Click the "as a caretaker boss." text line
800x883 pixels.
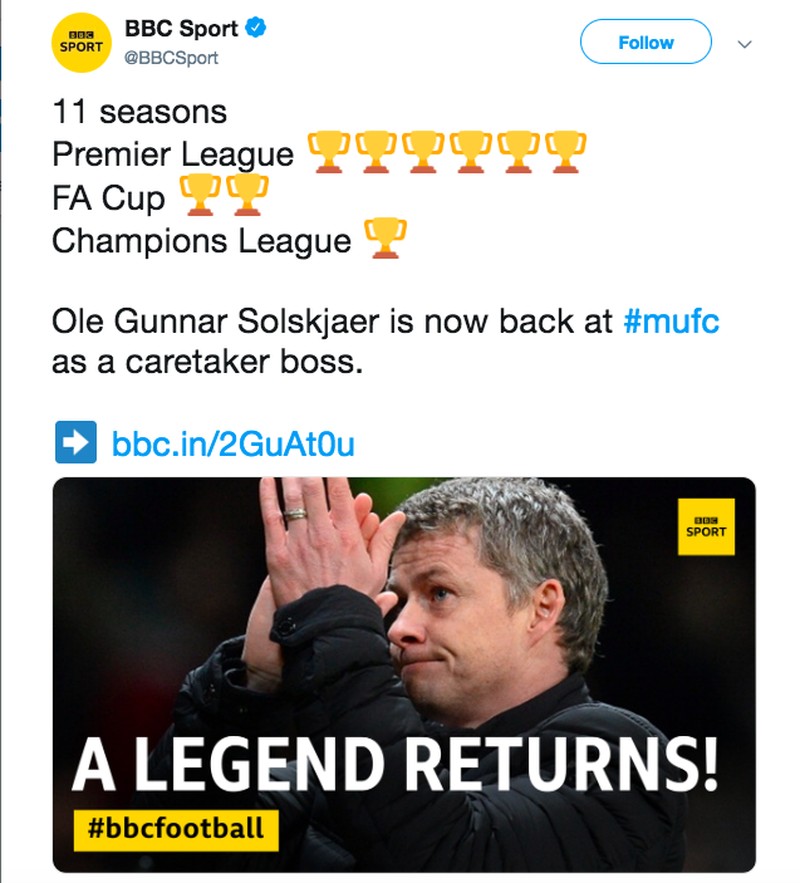[x=207, y=362]
